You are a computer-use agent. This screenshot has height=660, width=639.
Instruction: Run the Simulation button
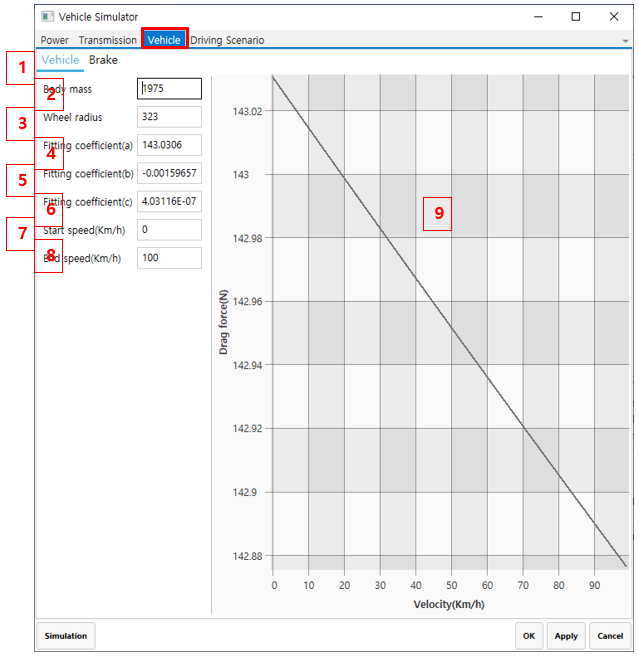[x=66, y=636]
